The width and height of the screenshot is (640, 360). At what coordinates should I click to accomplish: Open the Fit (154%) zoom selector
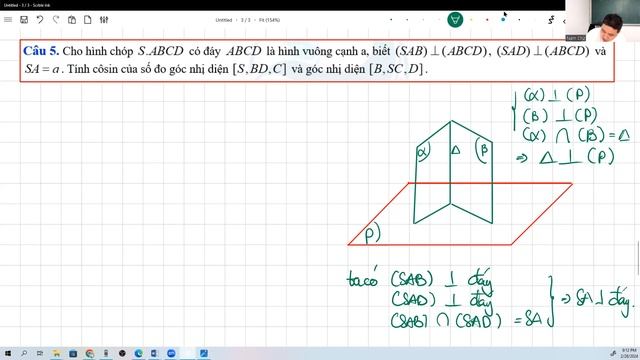click(269, 20)
